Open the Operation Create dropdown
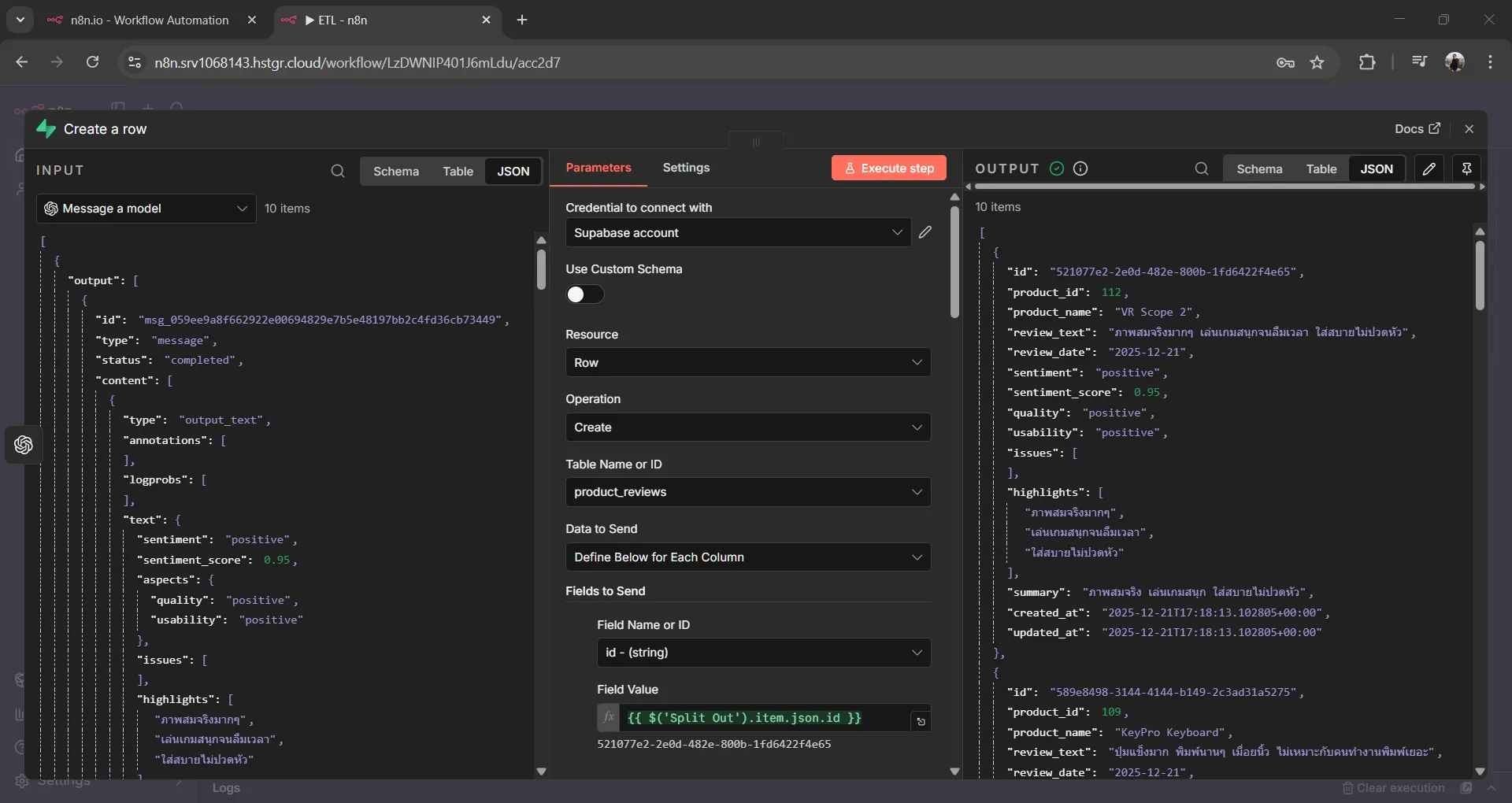This screenshot has height=803, width=1512. 747,427
